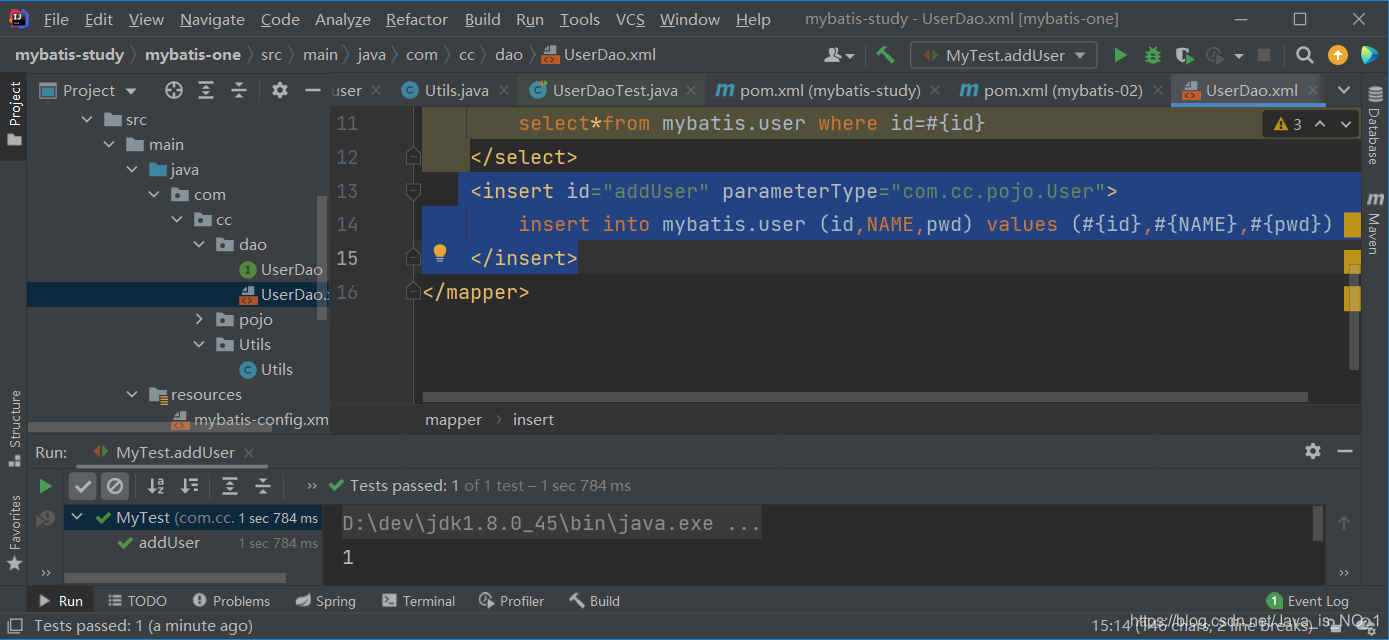
Task: Click the greyed-out stop icon in toolbar
Action: click(x=1264, y=55)
